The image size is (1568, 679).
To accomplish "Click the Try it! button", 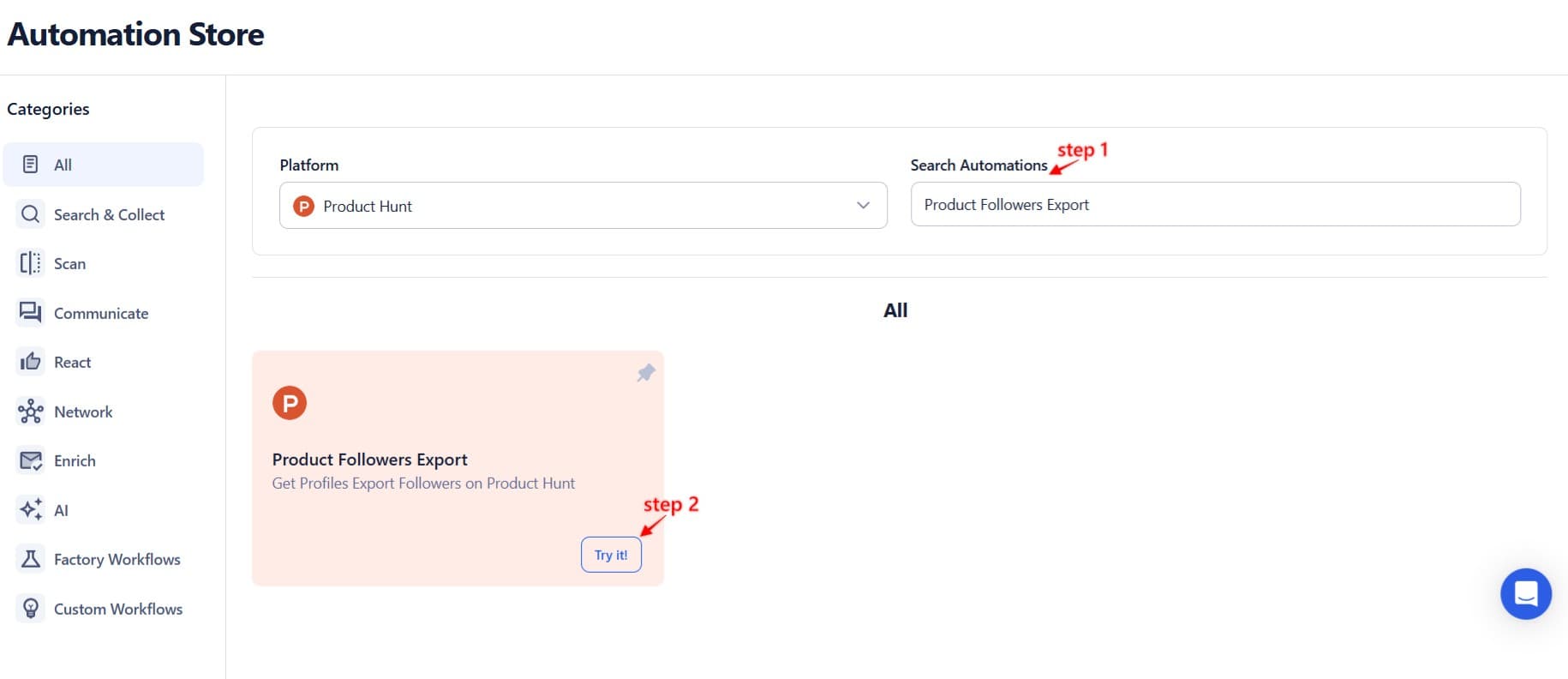I will 611,555.
